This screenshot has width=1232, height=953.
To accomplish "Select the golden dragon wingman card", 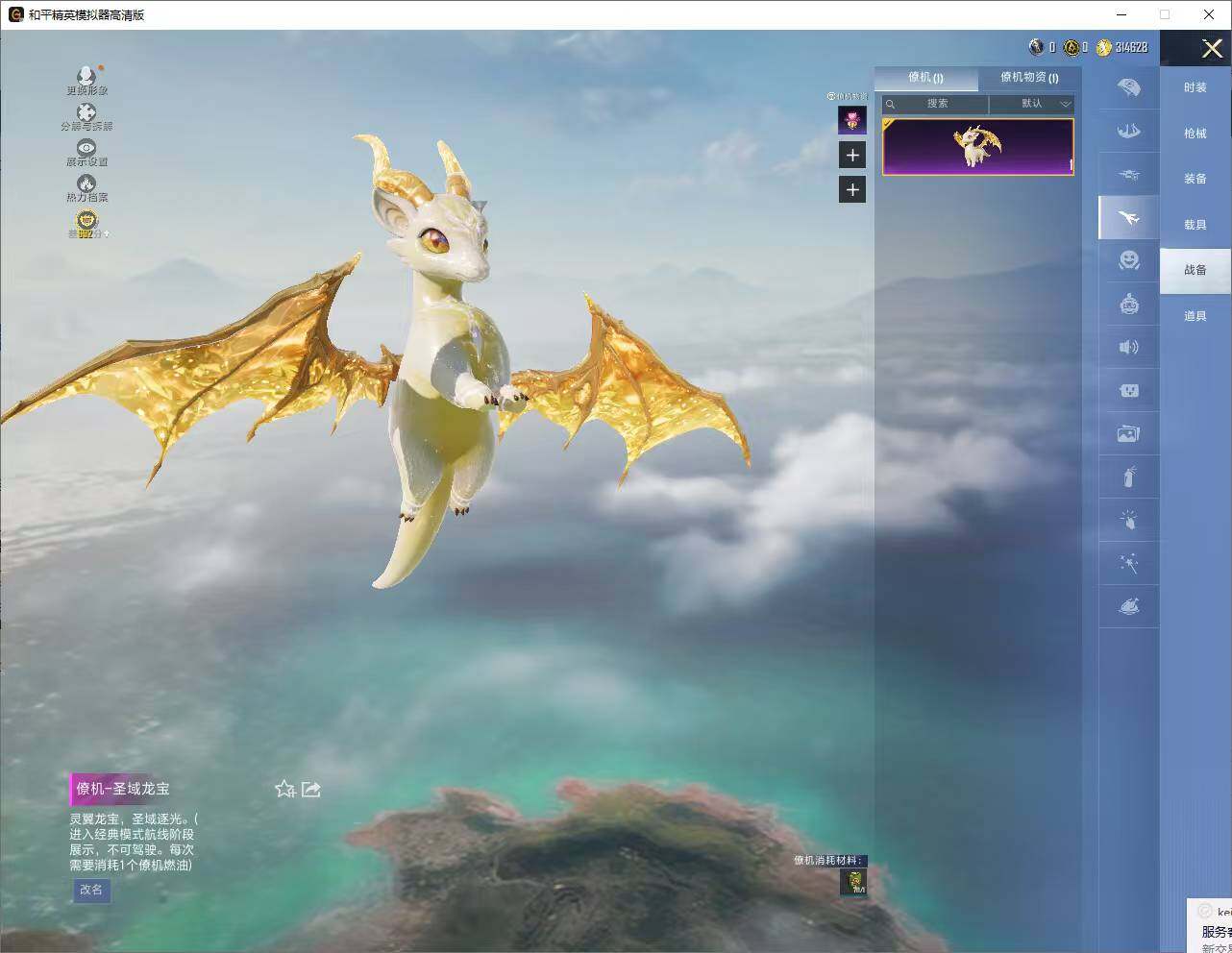I will coord(978,147).
